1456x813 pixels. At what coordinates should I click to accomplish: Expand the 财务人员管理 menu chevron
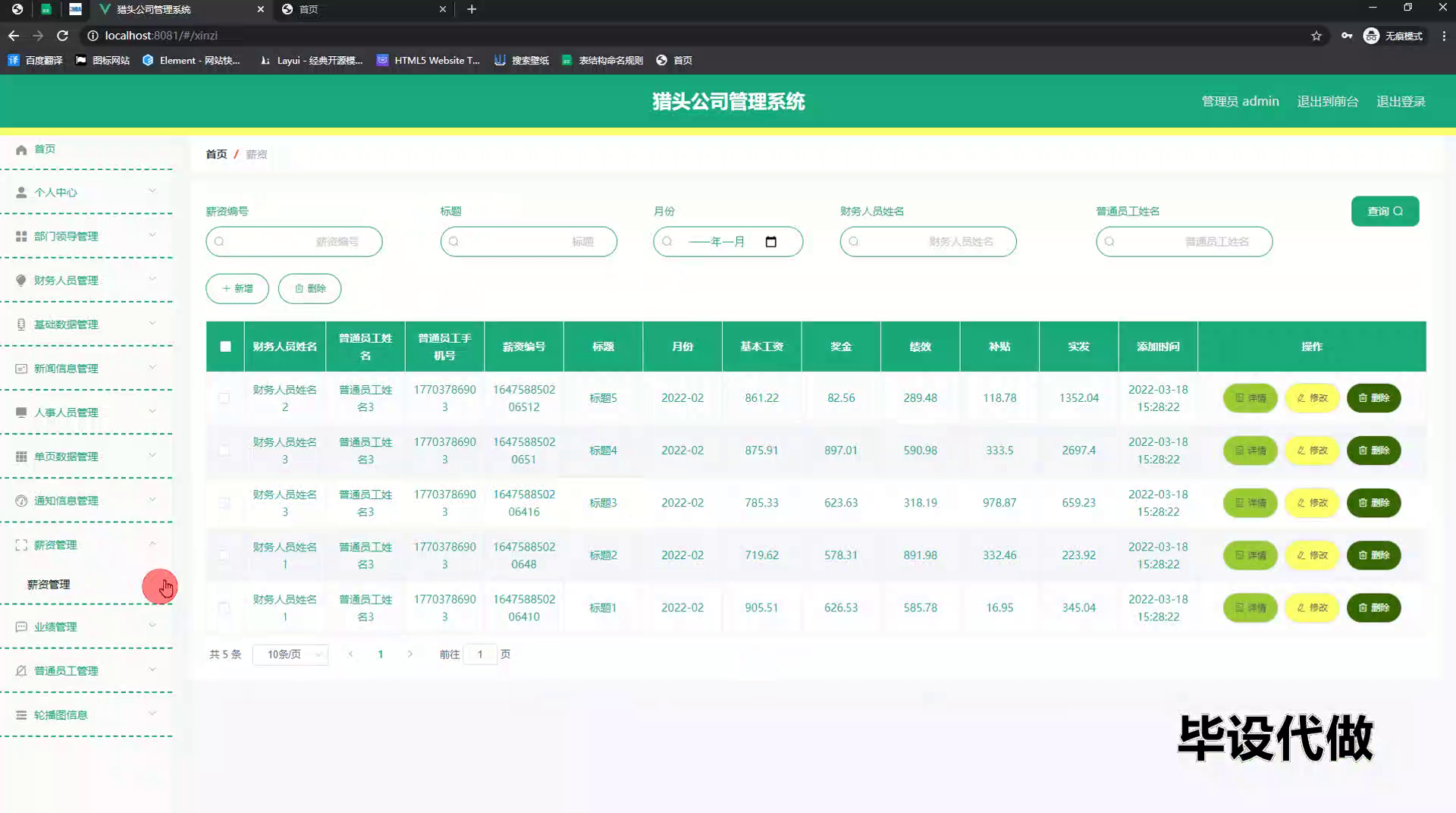[x=152, y=279]
